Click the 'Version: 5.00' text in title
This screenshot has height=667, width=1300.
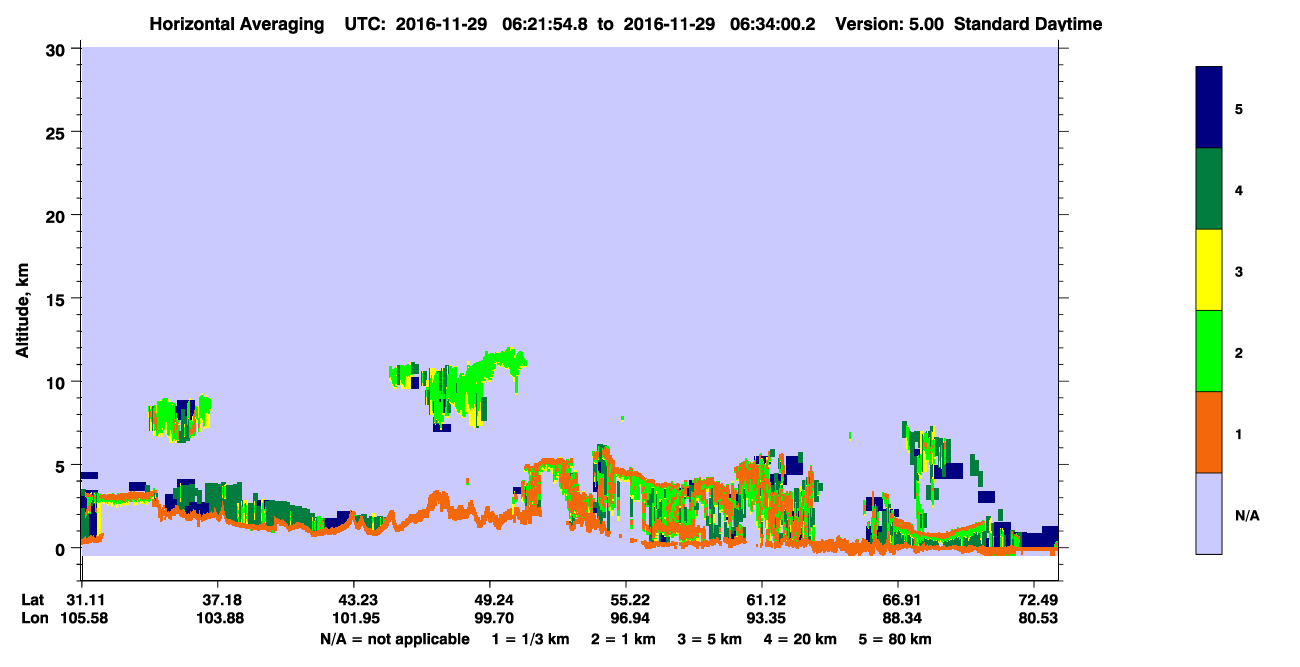pyautogui.click(x=890, y=24)
